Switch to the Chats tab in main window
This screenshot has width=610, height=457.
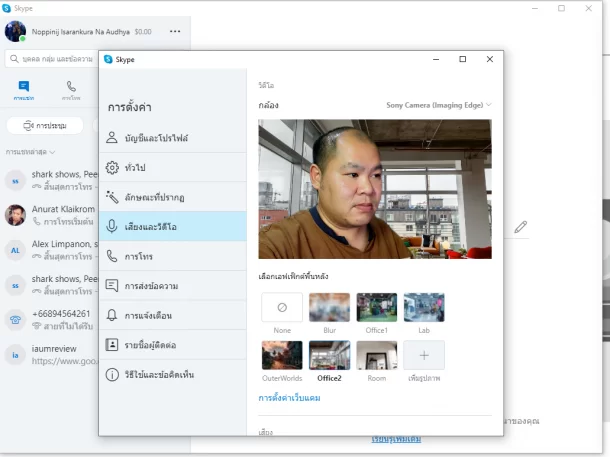[24, 90]
